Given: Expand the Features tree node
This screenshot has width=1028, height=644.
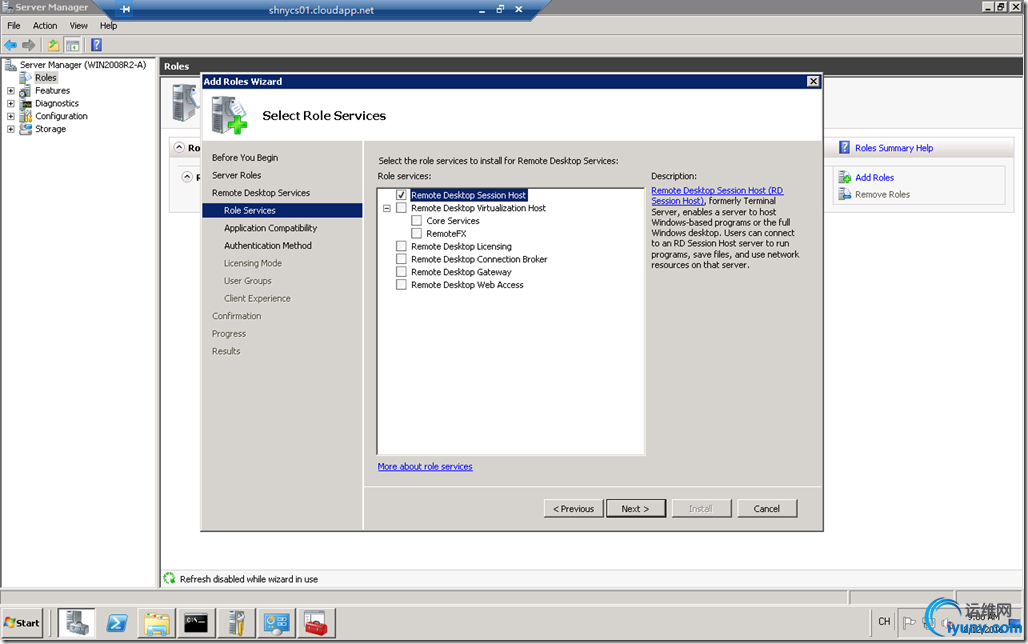Looking at the screenshot, I should pyautogui.click(x=10, y=91).
